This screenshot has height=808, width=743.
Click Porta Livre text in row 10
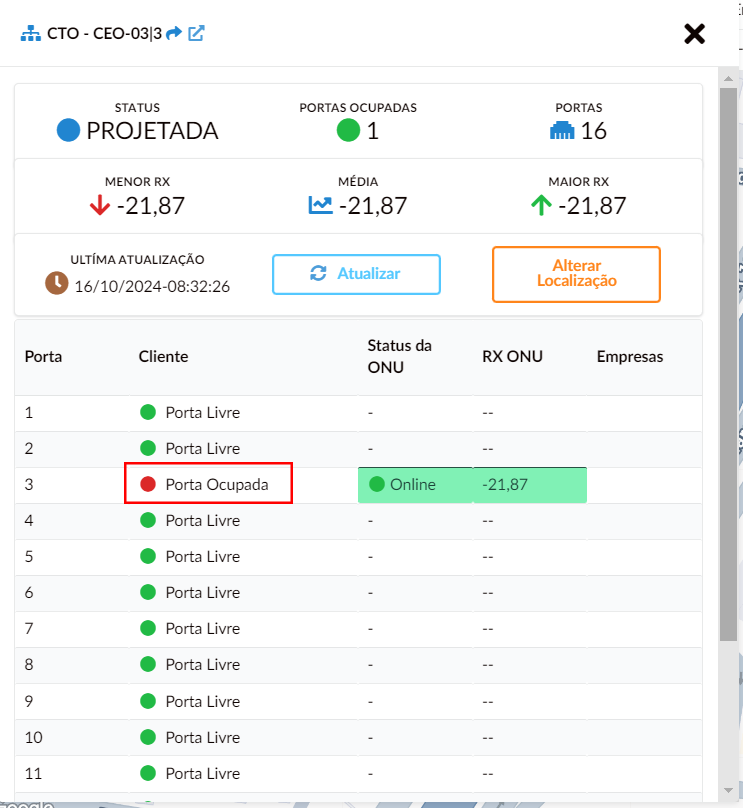202,737
